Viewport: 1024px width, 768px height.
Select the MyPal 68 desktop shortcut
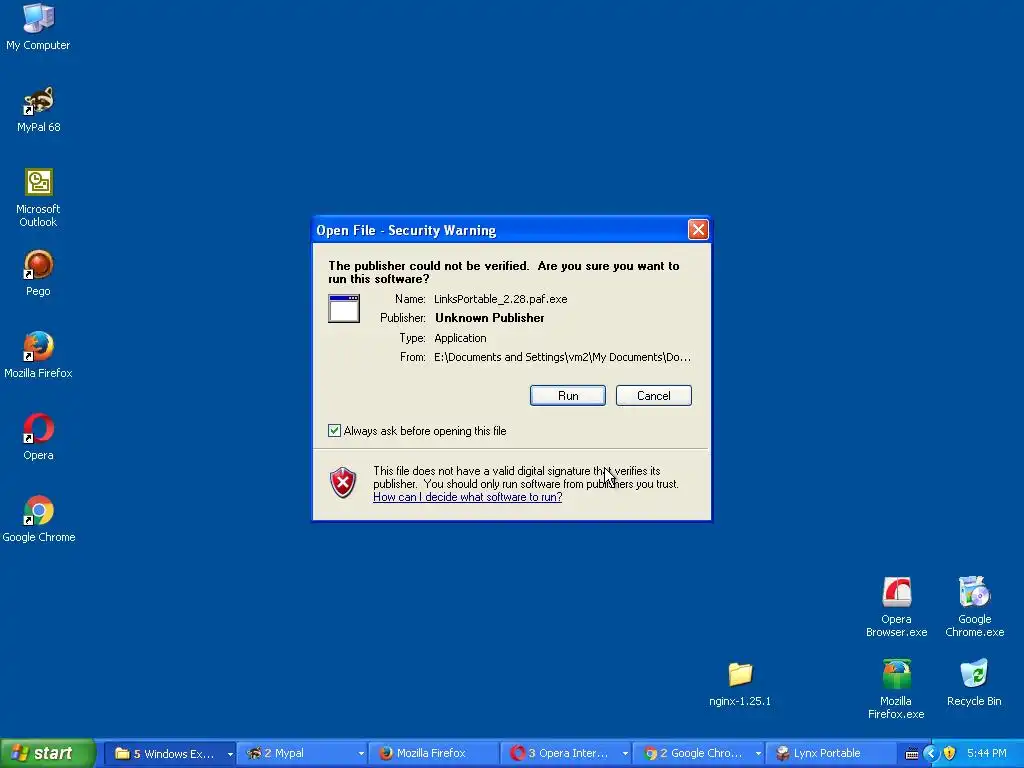click(x=38, y=108)
